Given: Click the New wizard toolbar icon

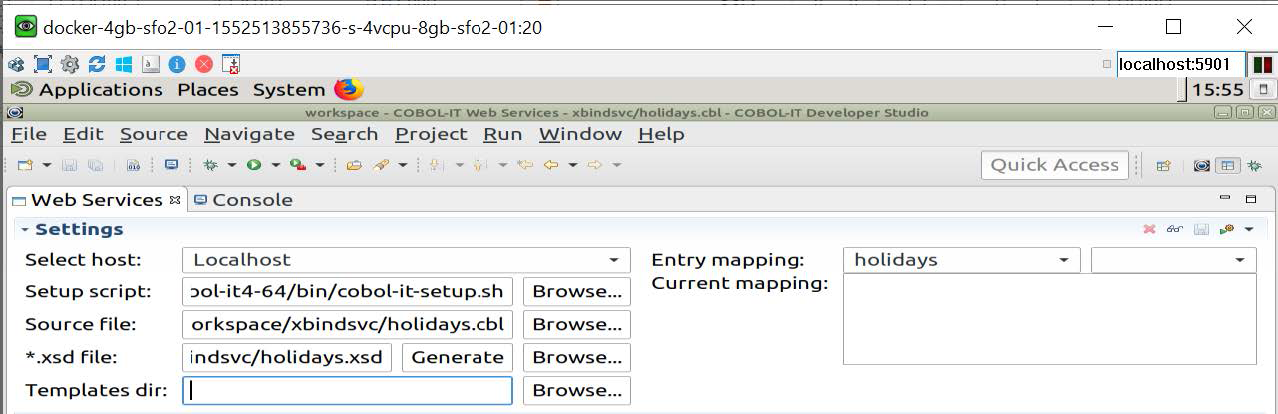Looking at the screenshot, I should pyautogui.click(x=25, y=165).
